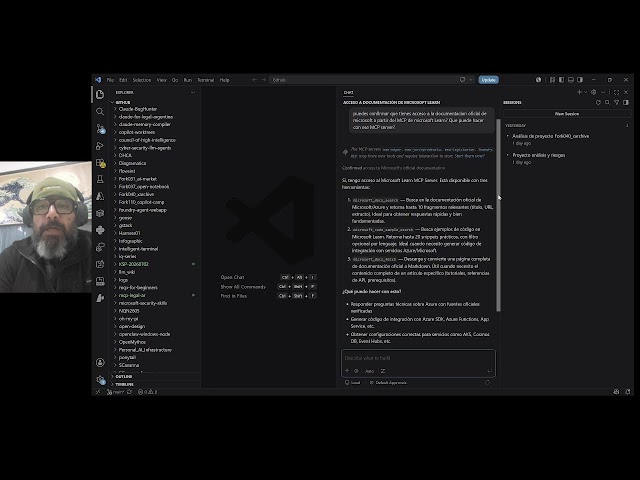Click 'Show All Commands' on welcome screen
This screenshot has width=640, height=480.
pos(243,287)
